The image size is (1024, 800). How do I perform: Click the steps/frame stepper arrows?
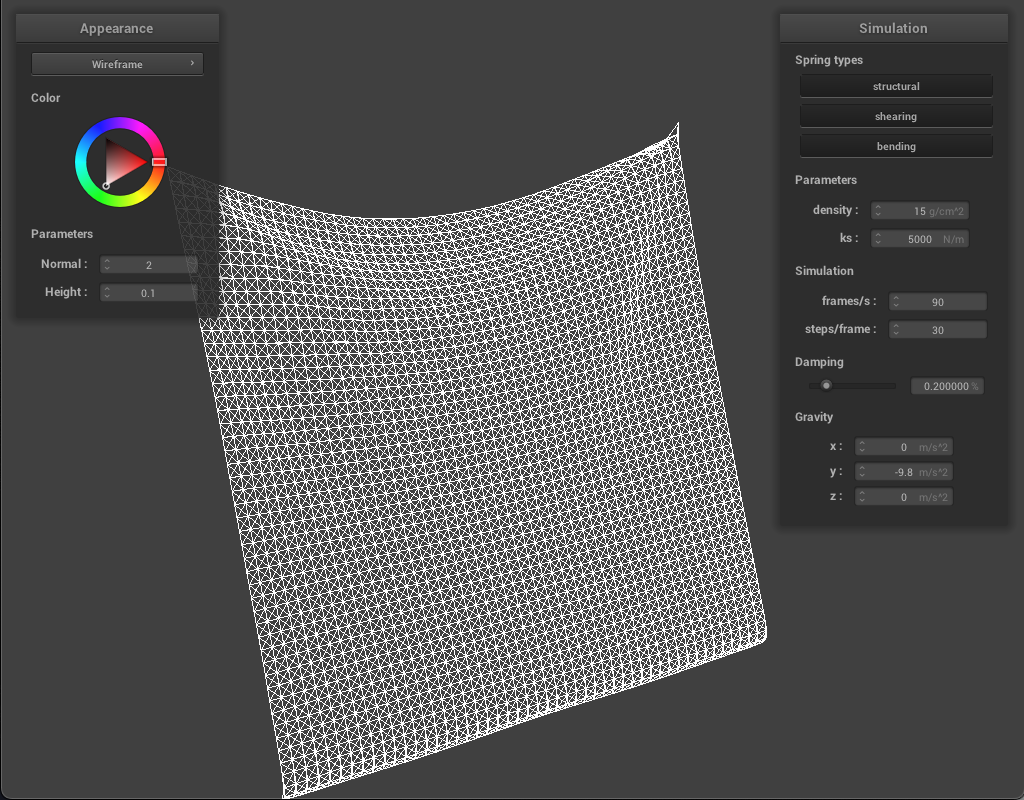pos(896,329)
